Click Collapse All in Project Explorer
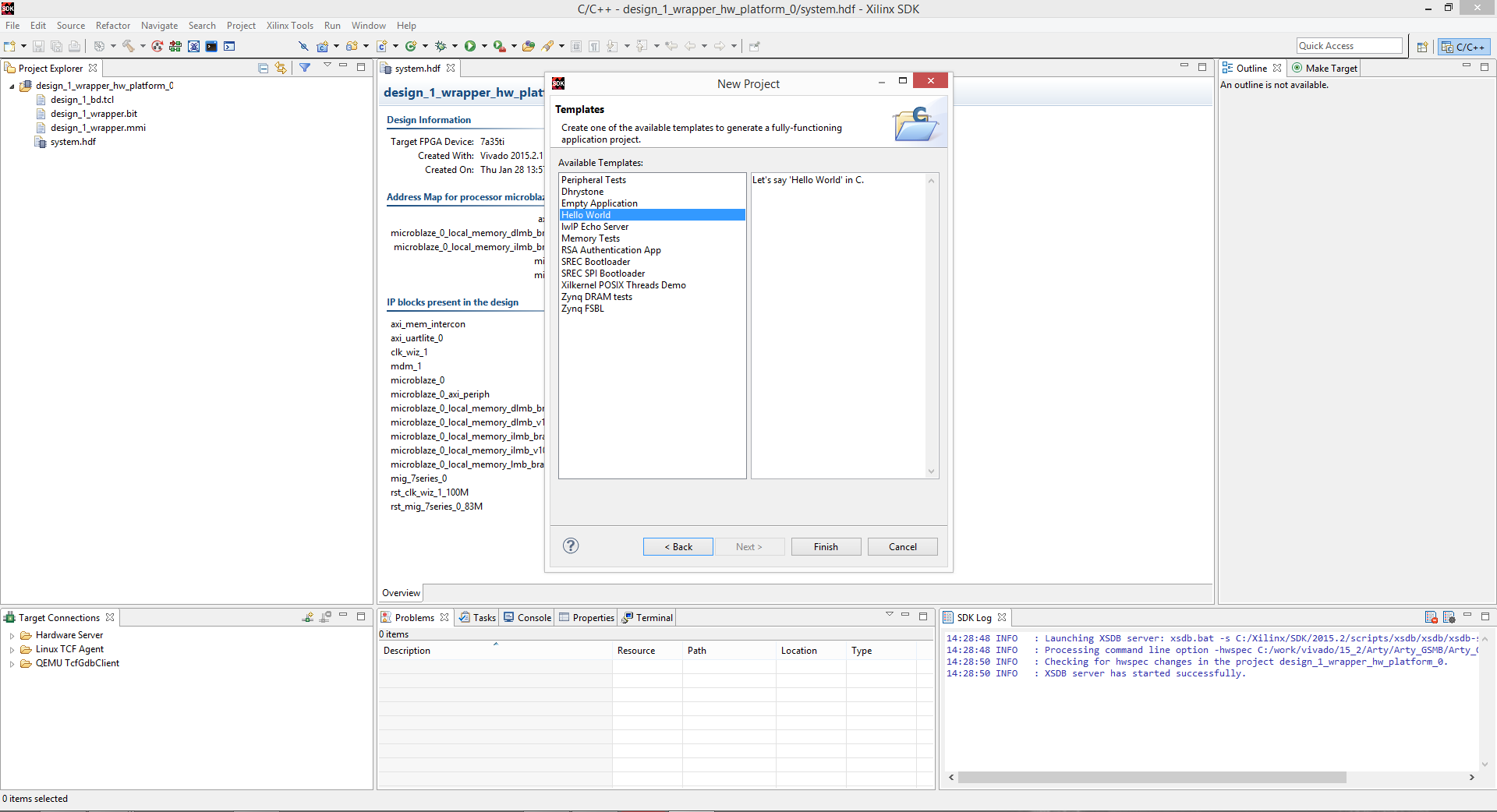Viewport: 1497px width, 812px height. (x=263, y=68)
